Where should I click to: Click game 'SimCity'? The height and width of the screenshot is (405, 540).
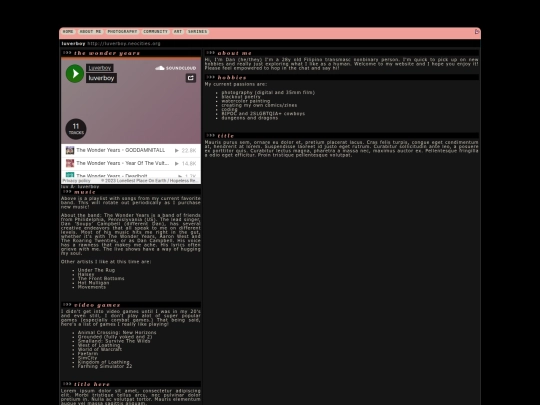coord(87,358)
